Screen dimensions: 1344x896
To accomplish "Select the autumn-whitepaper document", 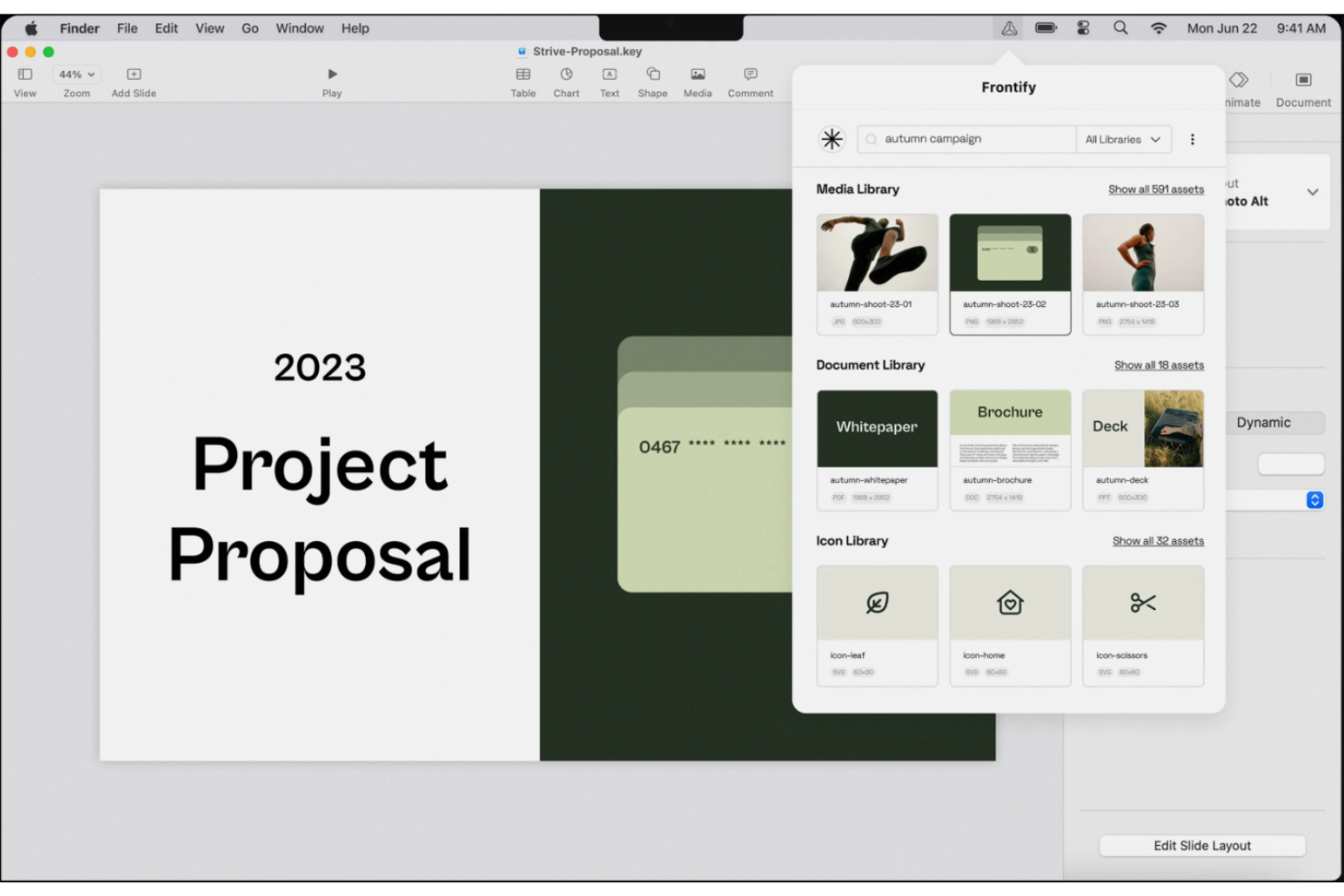I will pos(877,450).
